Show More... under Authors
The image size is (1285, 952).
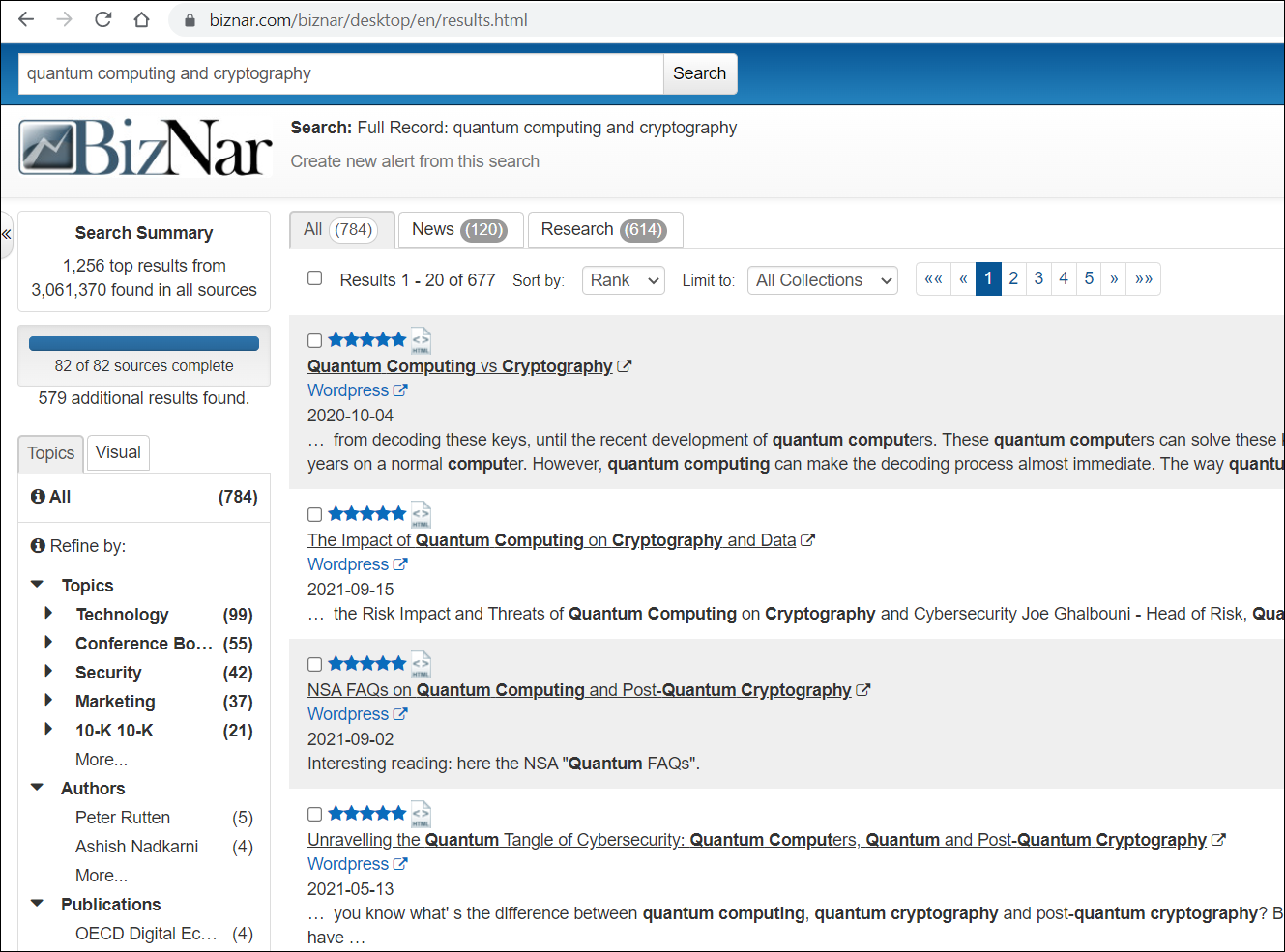pyautogui.click(x=102, y=876)
